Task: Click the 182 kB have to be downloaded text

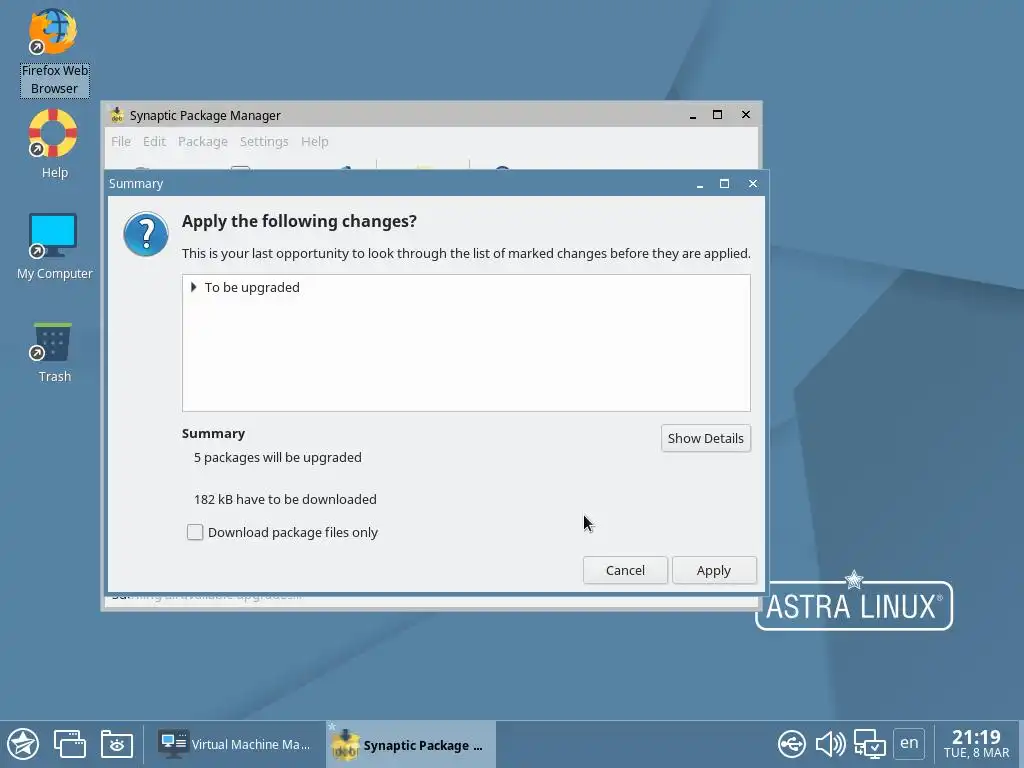Action: coord(285,499)
